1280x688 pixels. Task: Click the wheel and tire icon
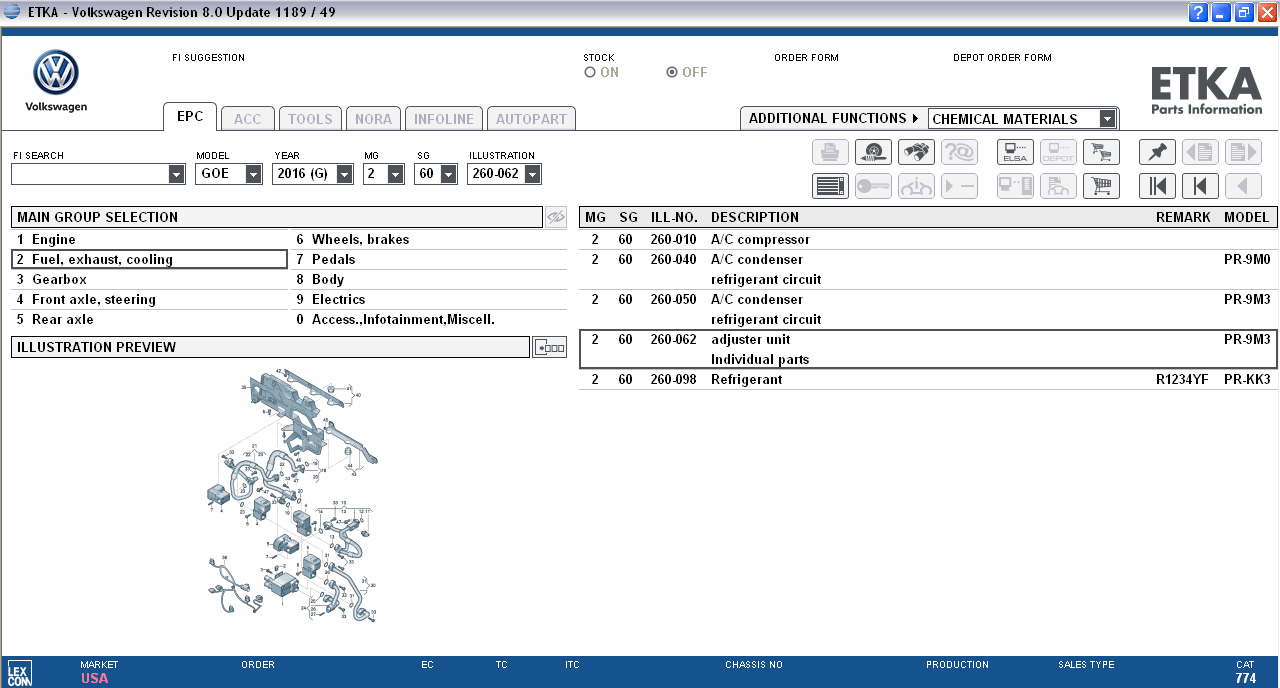point(873,152)
